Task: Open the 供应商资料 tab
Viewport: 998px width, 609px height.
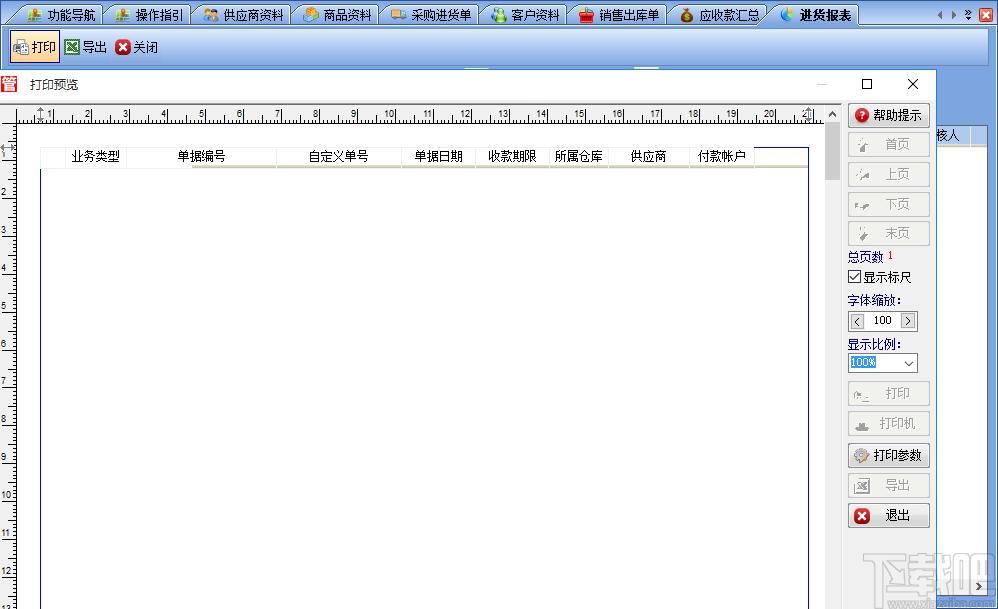Action: click(243, 15)
